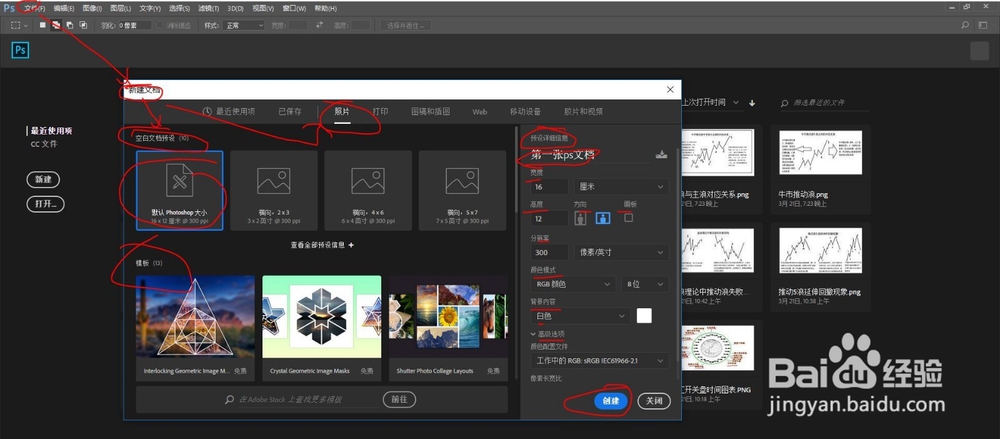
Task: Open the background contents dropdown 白色
Action: coord(580,316)
